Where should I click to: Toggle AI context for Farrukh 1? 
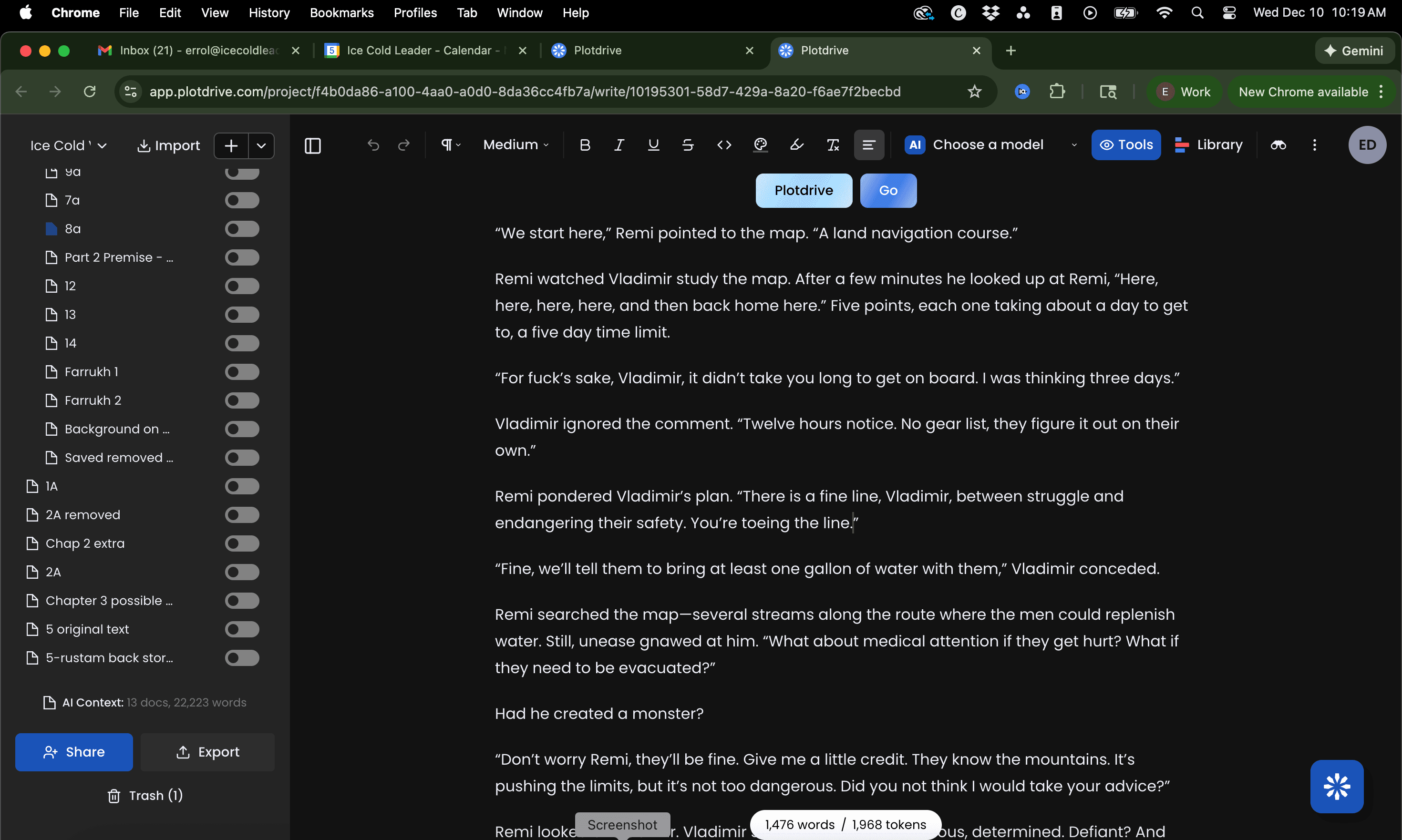(x=242, y=372)
